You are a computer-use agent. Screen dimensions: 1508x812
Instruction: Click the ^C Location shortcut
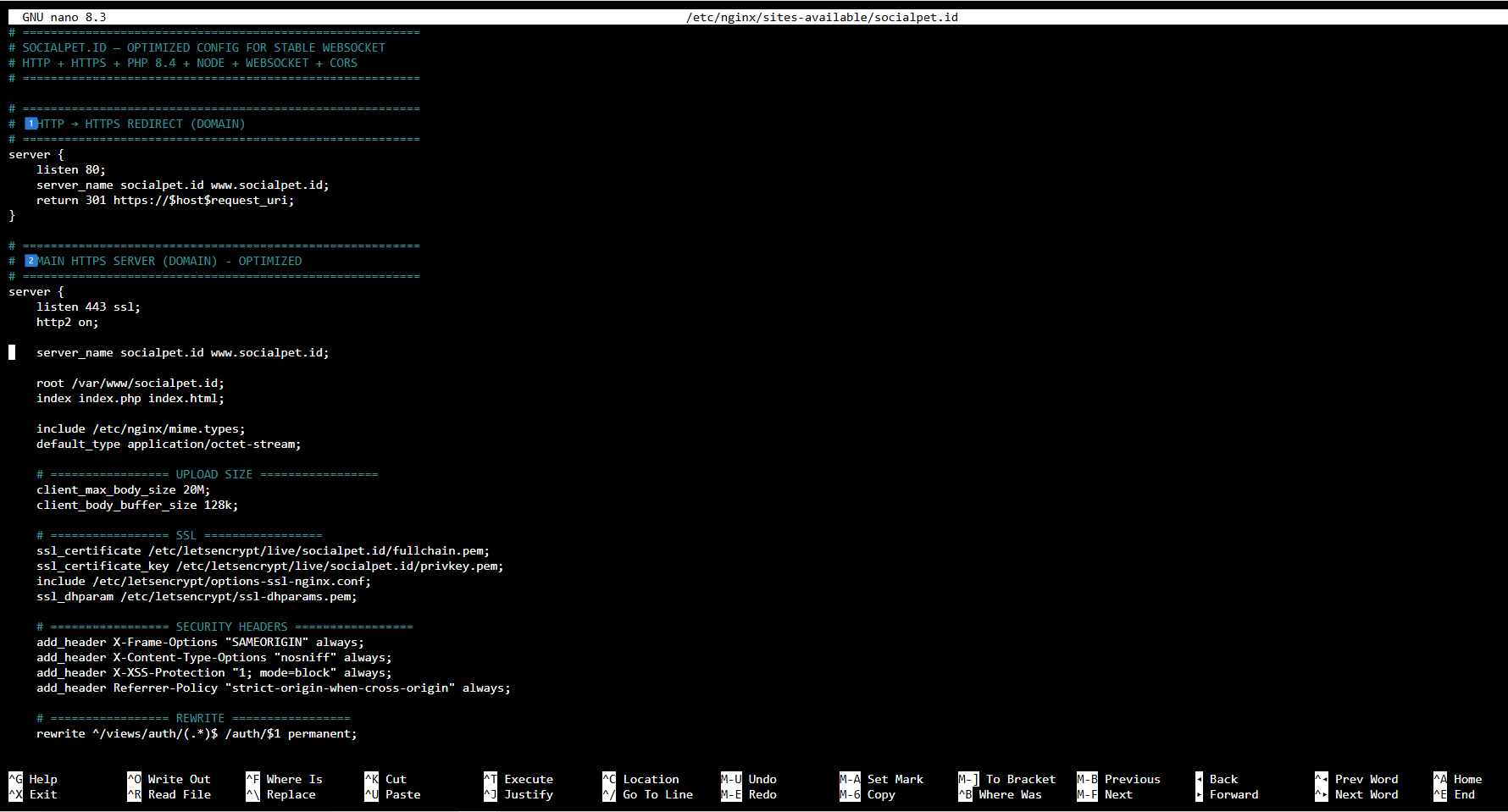click(640, 779)
